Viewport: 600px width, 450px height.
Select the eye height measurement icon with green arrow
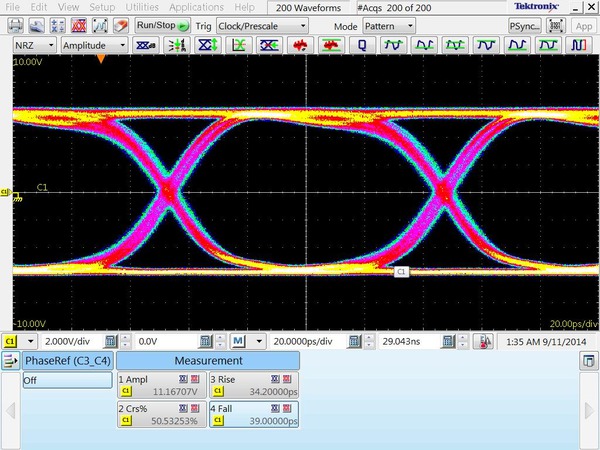pyautogui.click(x=208, y=45)
